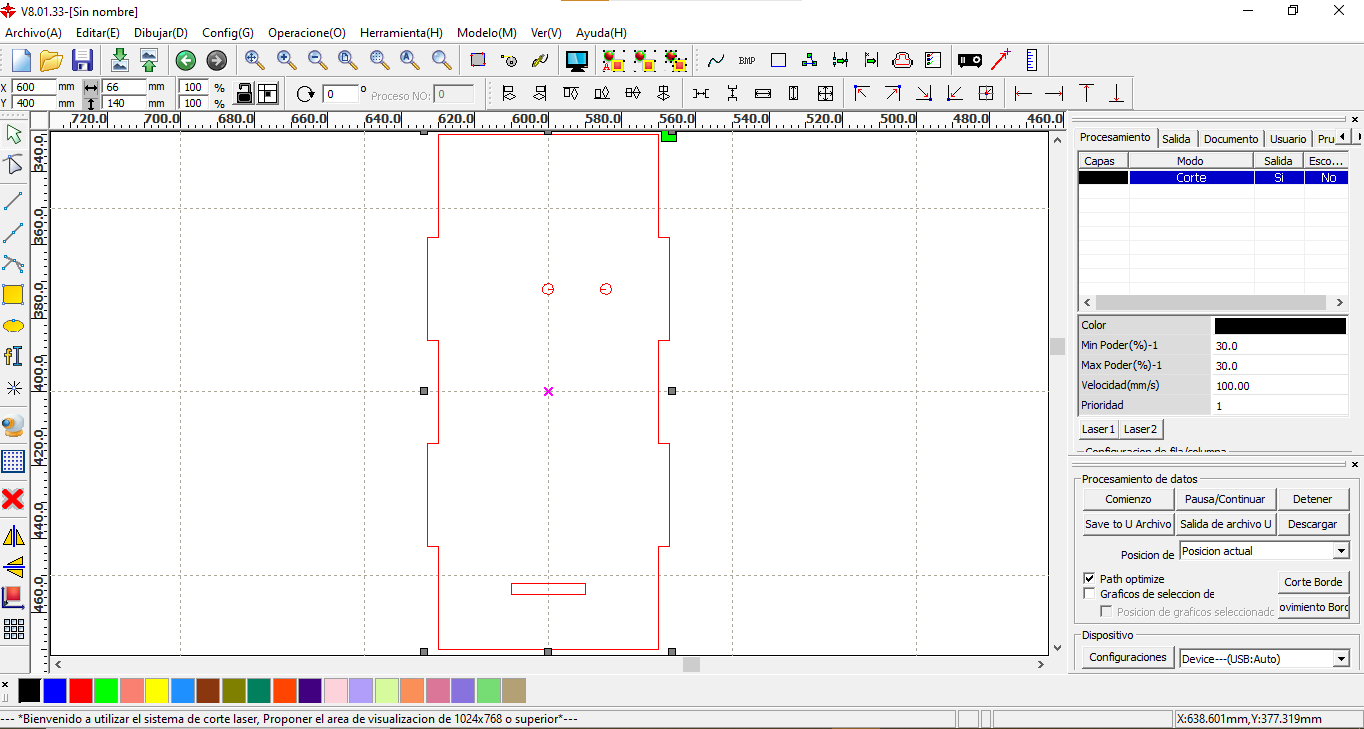Click the vertical mirror tool

click(x=13, y=567)
